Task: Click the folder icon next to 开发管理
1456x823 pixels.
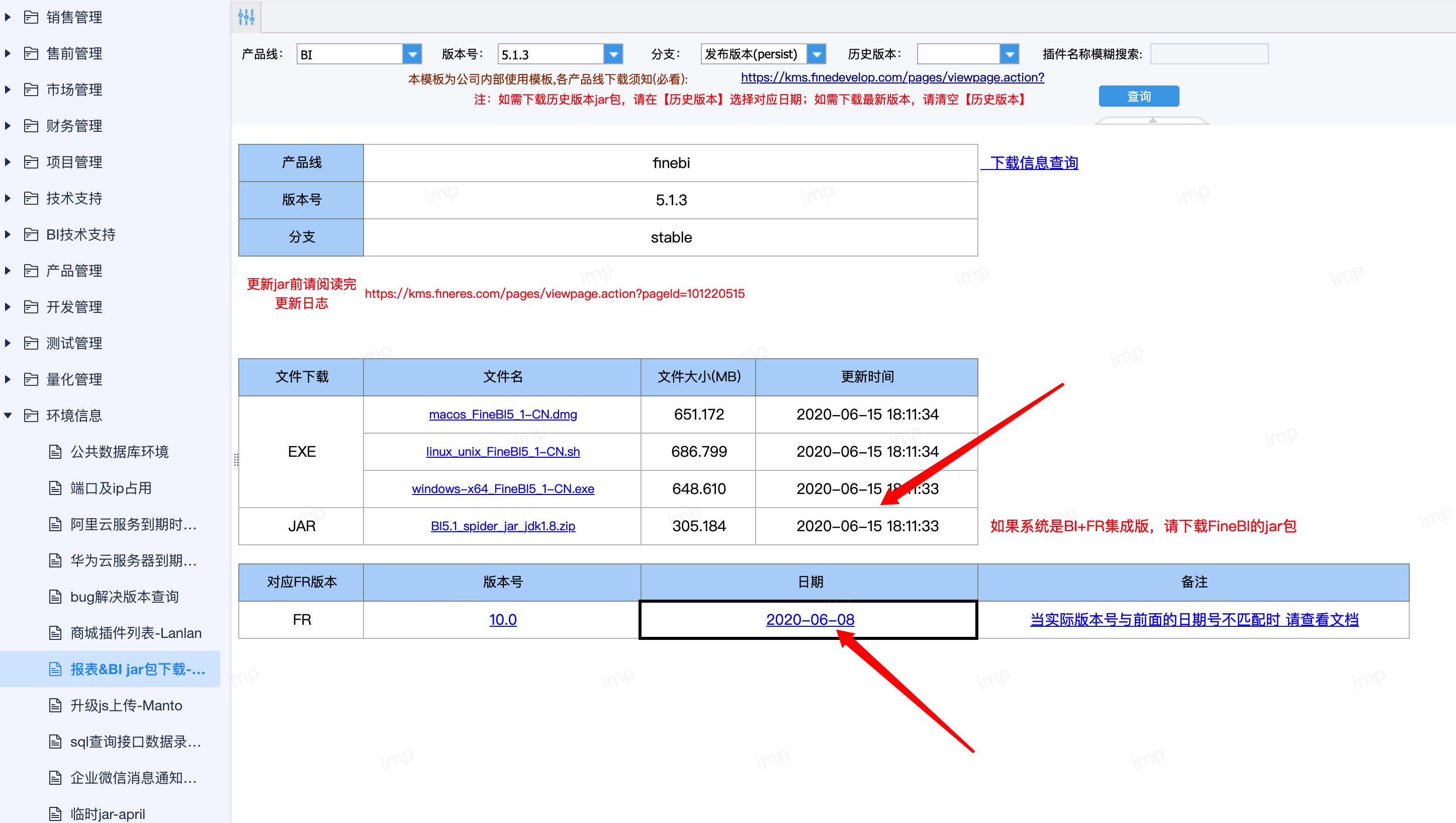Action: (31, 306)
